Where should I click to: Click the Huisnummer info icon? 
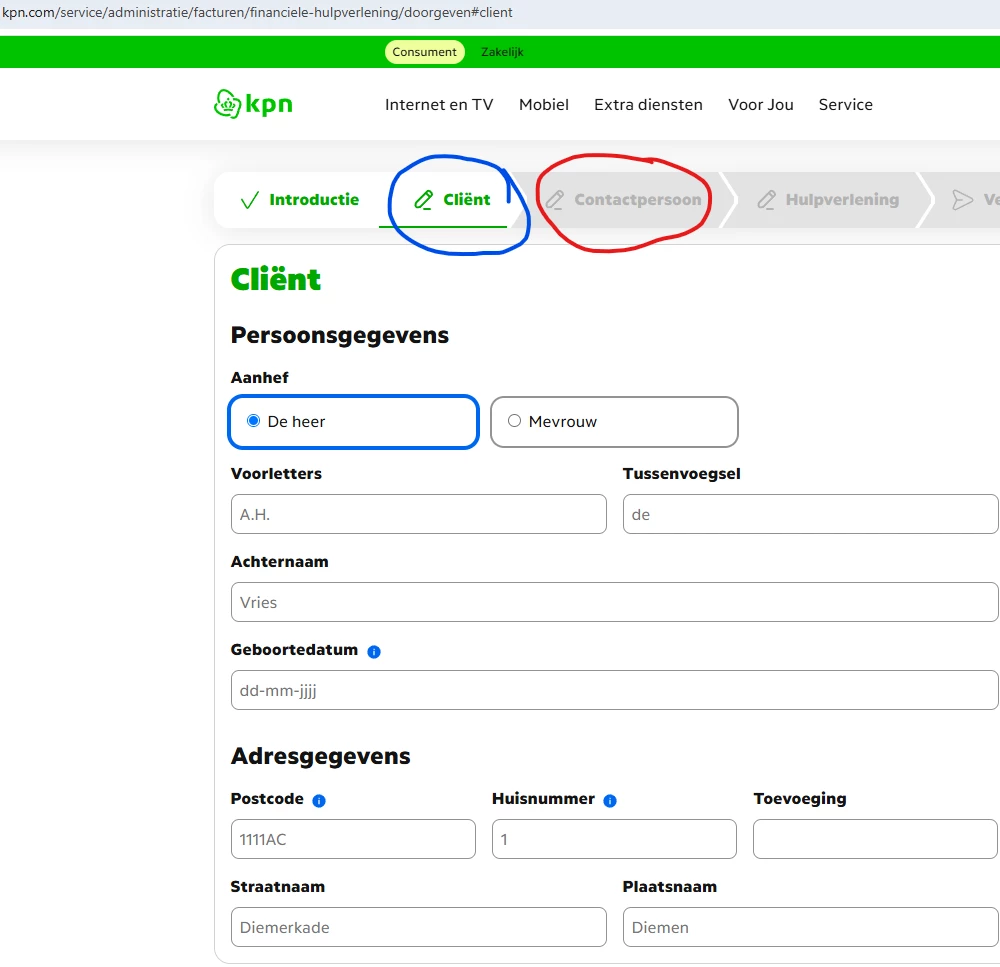[610, 801]
